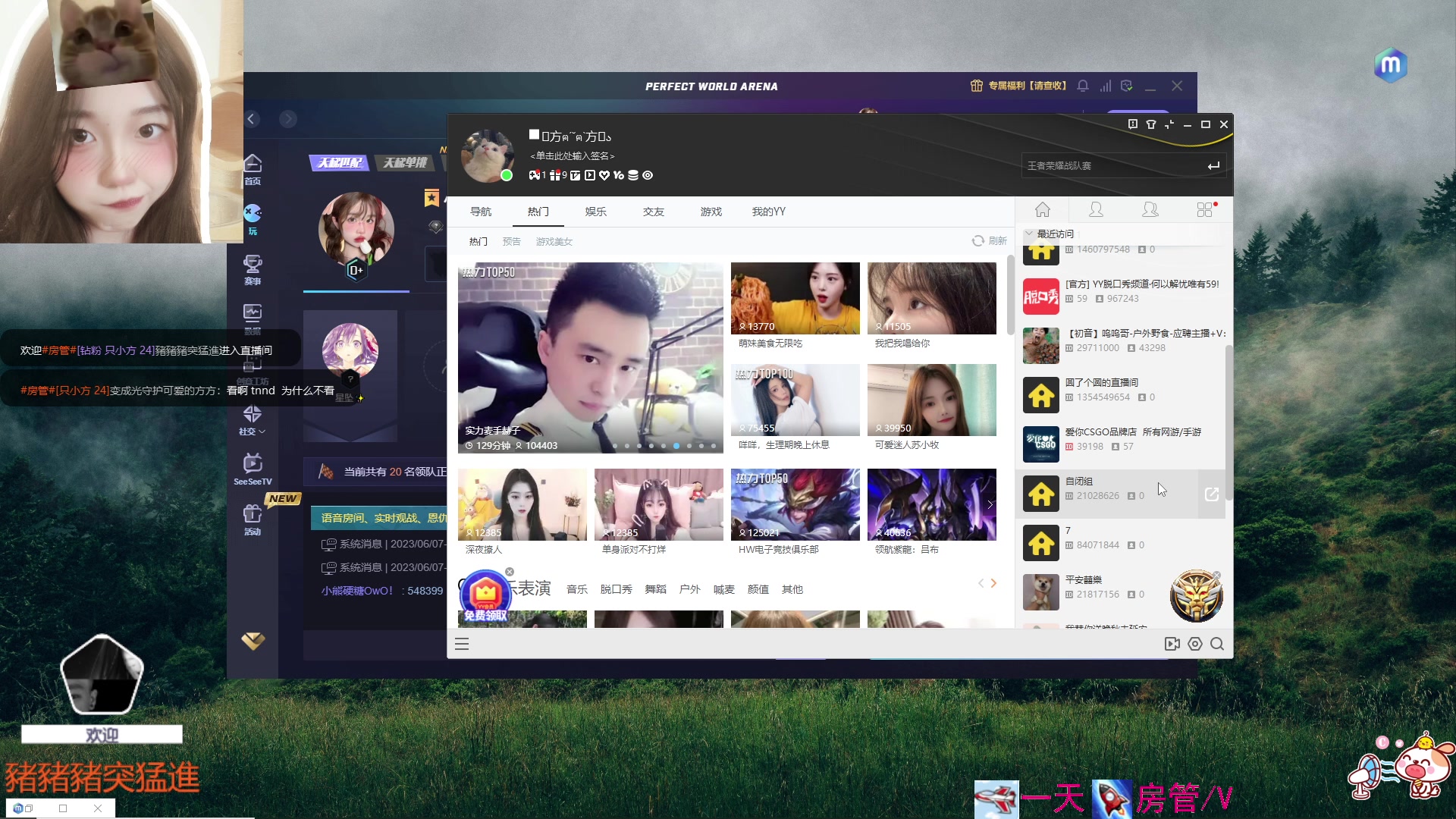
Task: Select the 游戏美女 sub-tab
Action: coord(554,241)
